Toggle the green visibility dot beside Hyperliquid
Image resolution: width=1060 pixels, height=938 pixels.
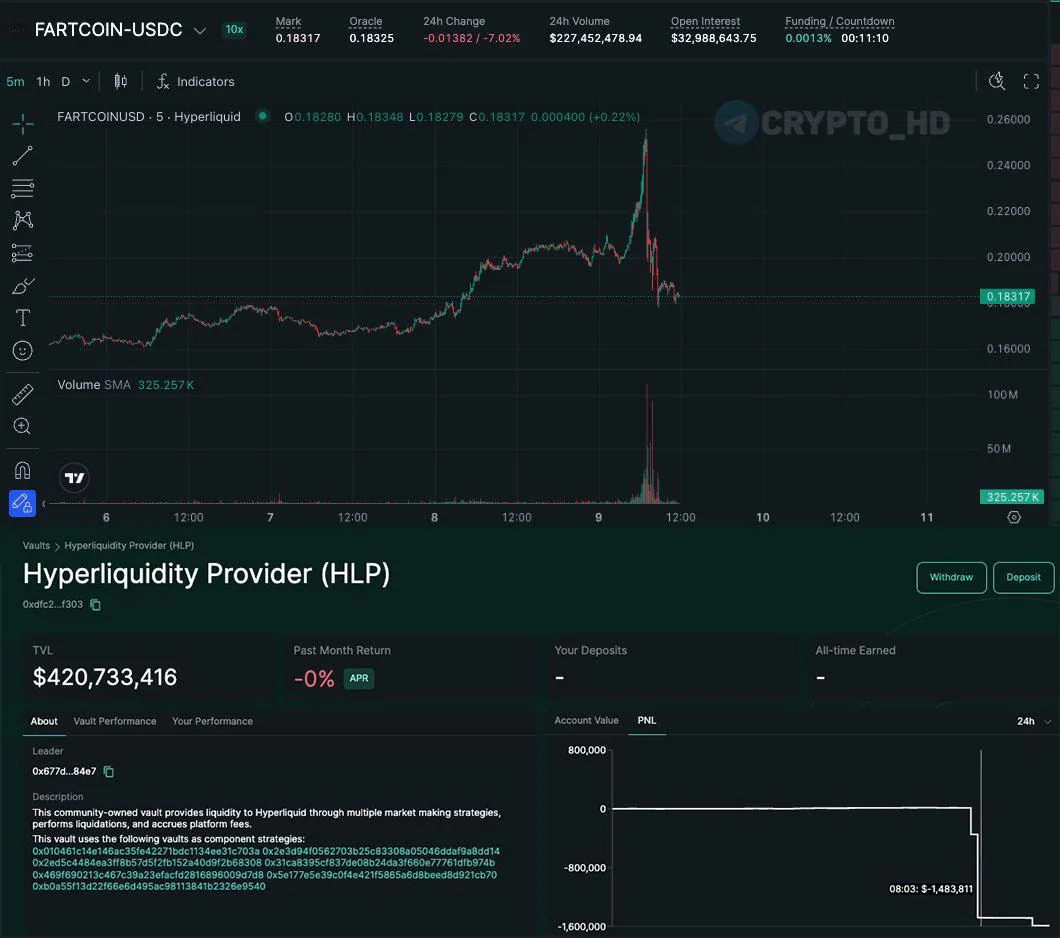(262, 116)
